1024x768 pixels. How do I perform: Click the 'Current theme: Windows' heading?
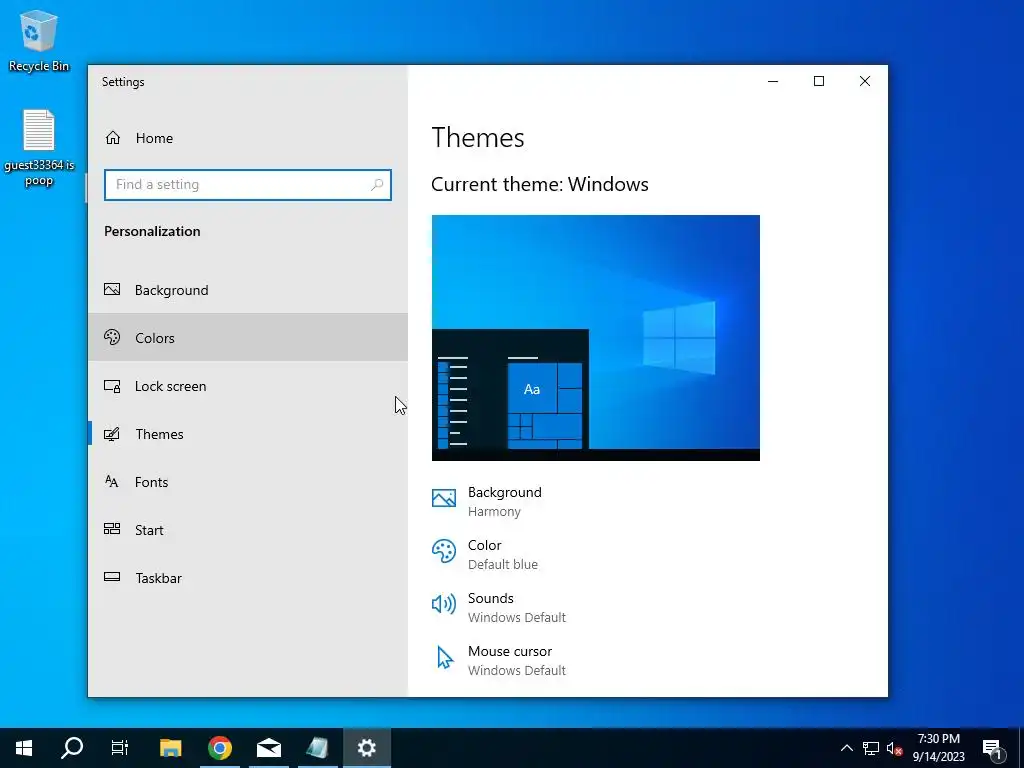(x=540, y=184)
